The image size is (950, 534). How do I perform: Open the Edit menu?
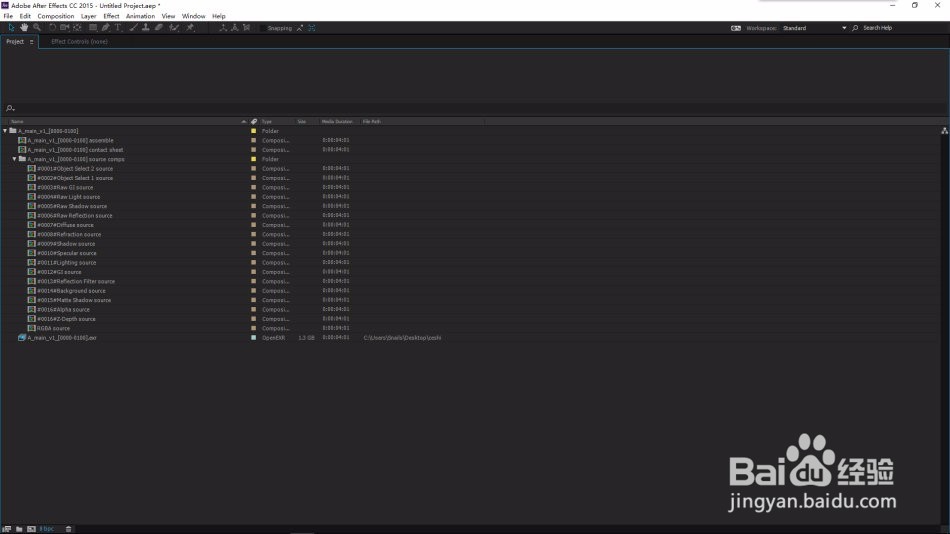[x=25, y=16]
